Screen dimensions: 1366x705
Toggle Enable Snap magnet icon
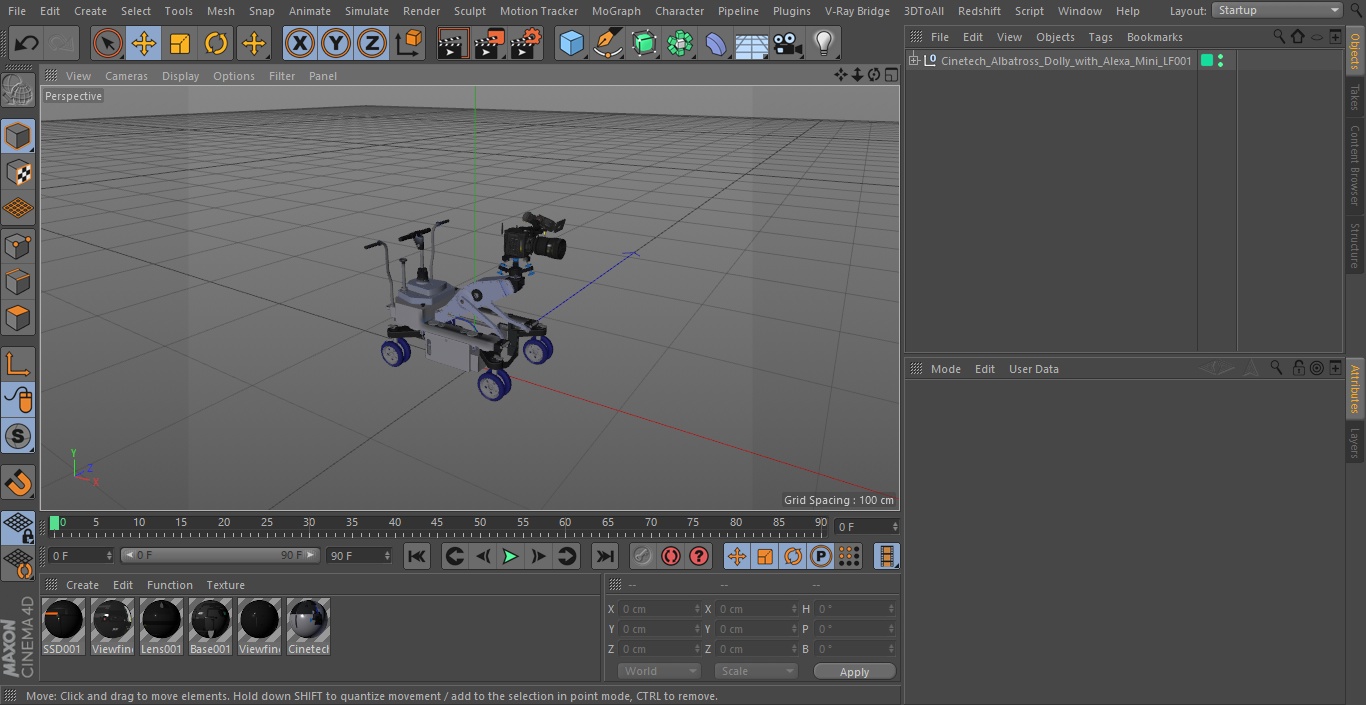[x=18, y=482]
